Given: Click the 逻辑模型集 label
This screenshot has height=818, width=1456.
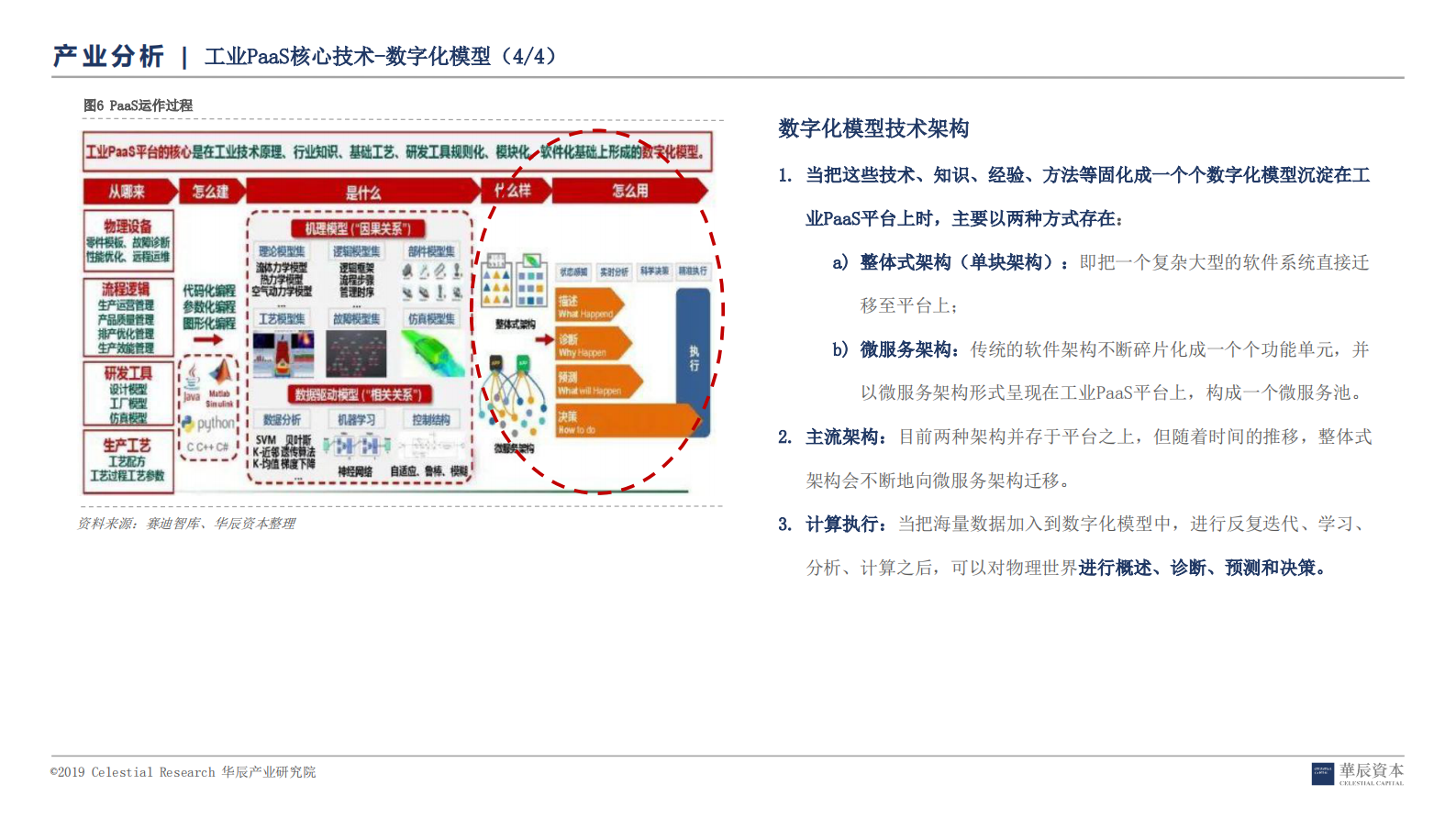Looking at the screenshot, I should coord(356,251).
